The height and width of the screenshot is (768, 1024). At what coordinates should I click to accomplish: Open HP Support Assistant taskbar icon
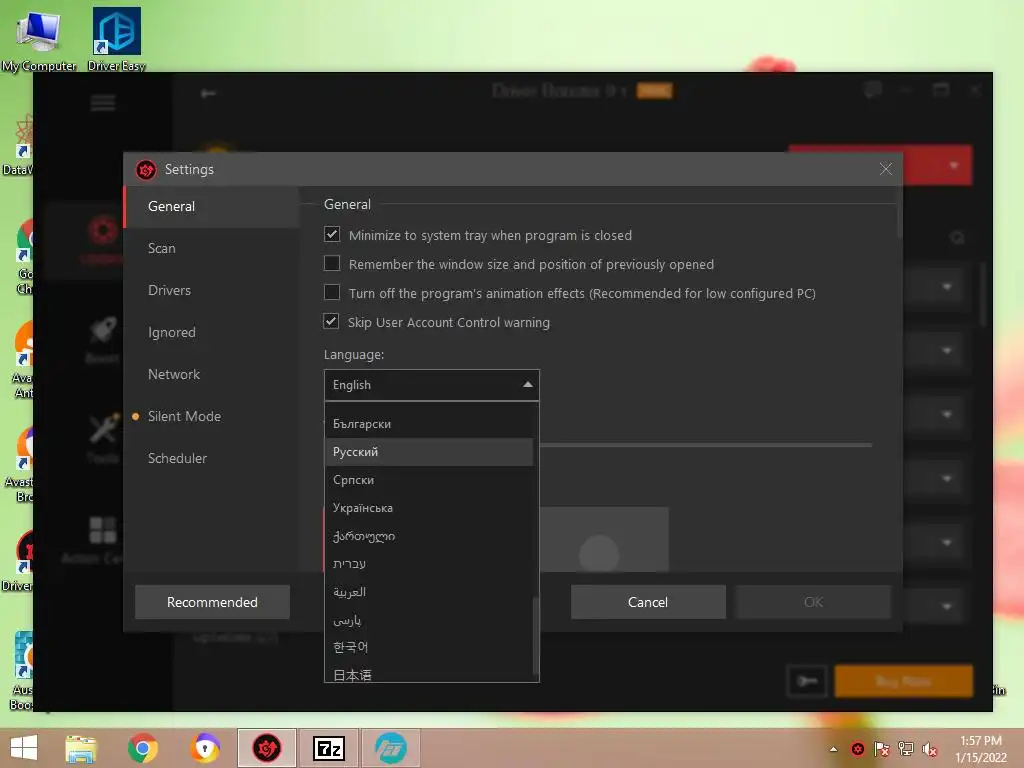[391, 748]
